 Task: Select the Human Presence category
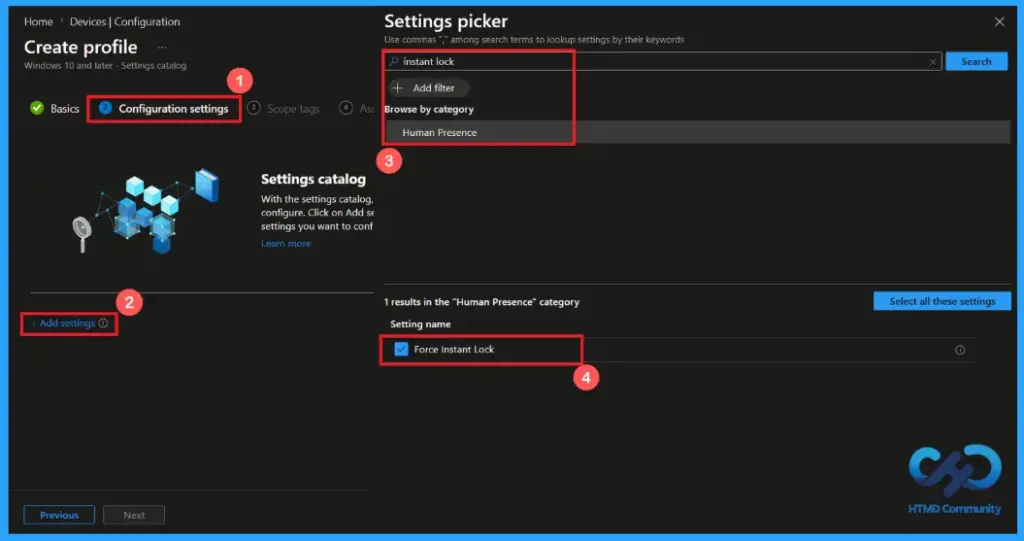697,132
